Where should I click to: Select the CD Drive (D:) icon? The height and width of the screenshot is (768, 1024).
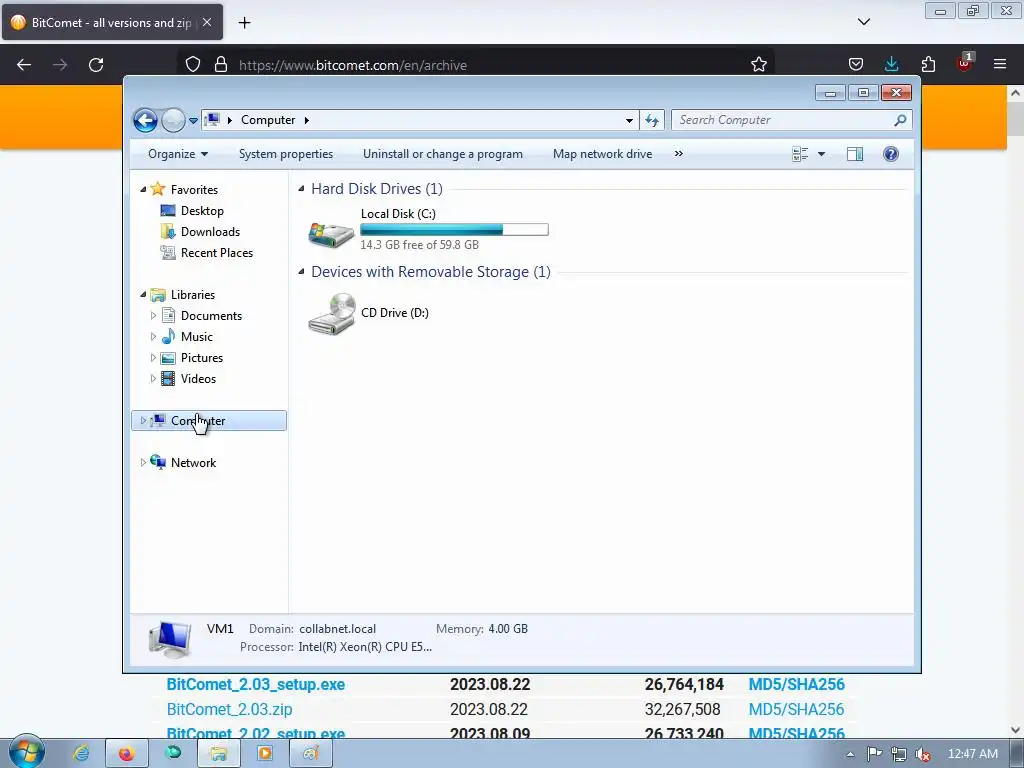coord(332,313)
